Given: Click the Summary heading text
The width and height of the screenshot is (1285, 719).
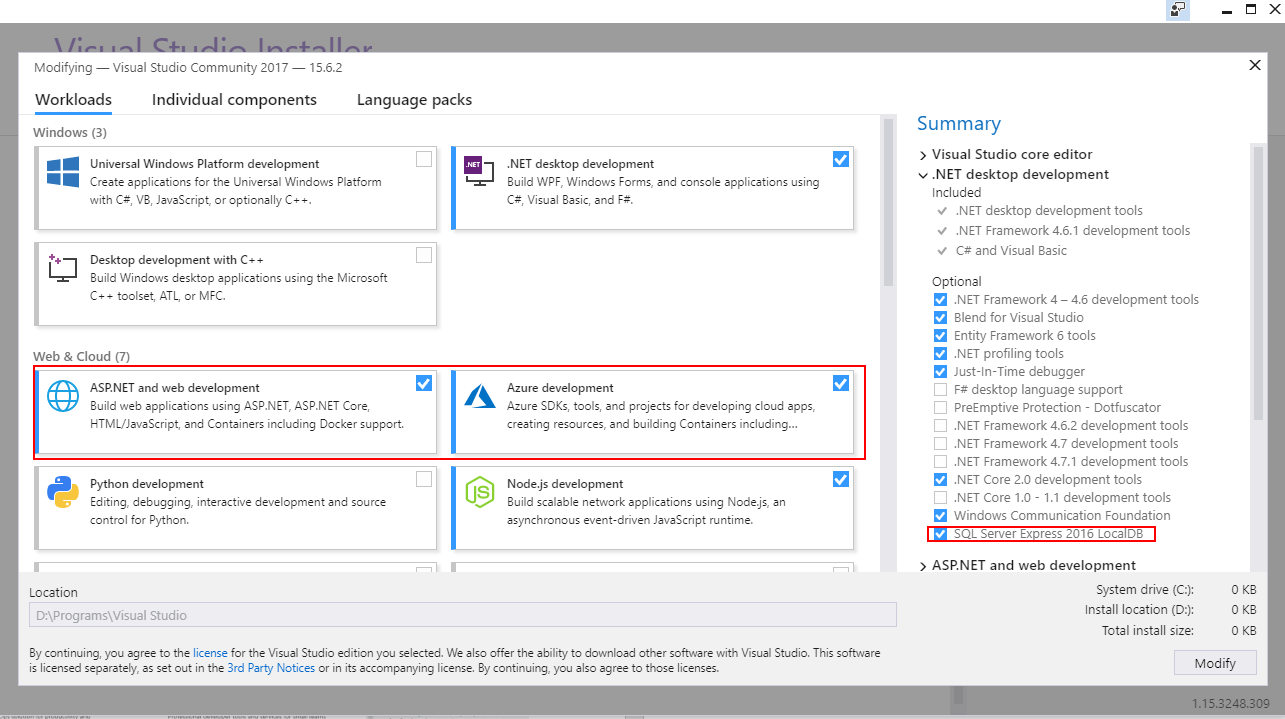Looking at the screenshot, I should [x=959, y=124].
